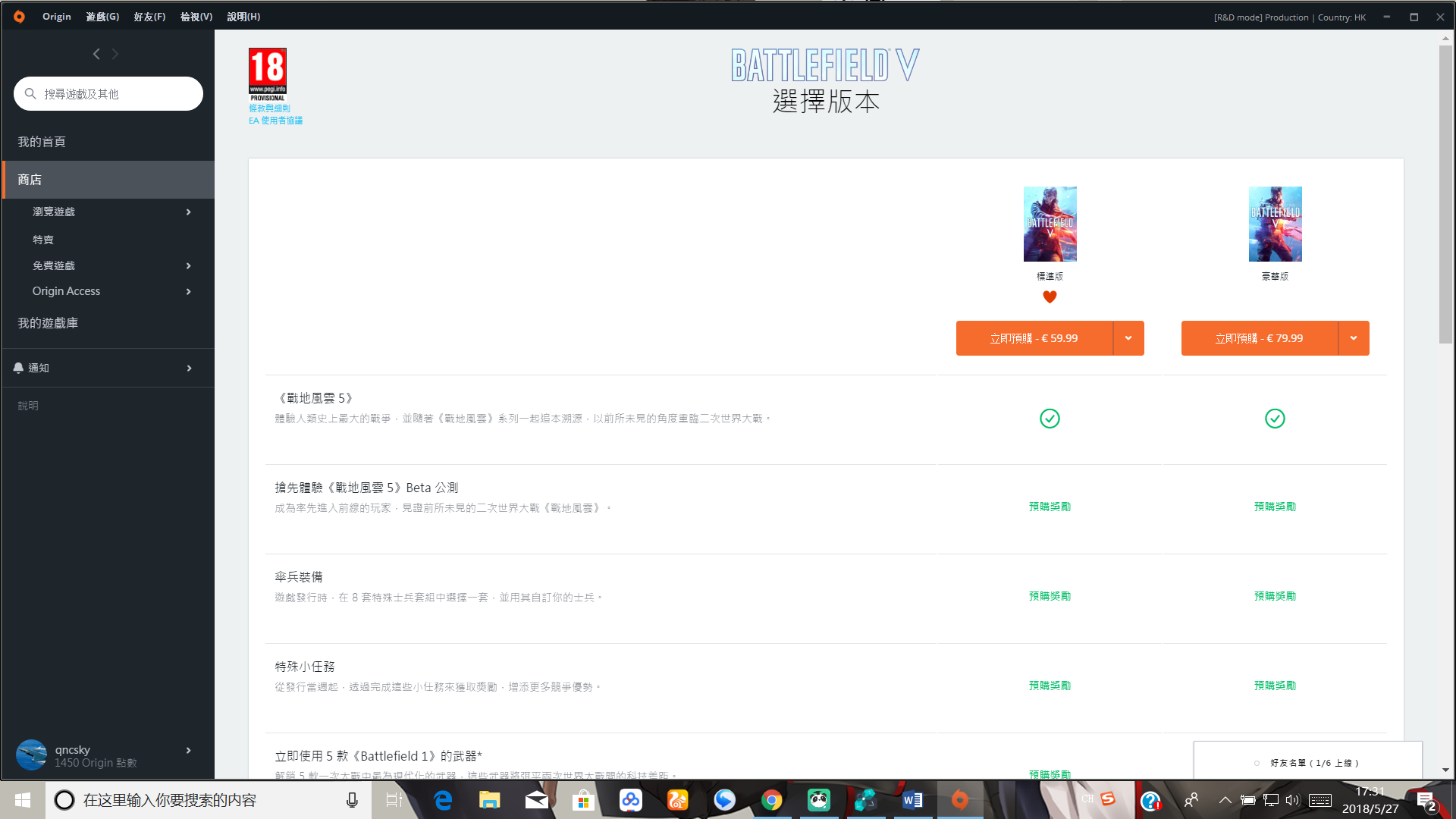Click the volume tray icon
This screenshot has height=819, width=1456.
click(1292, 800)
